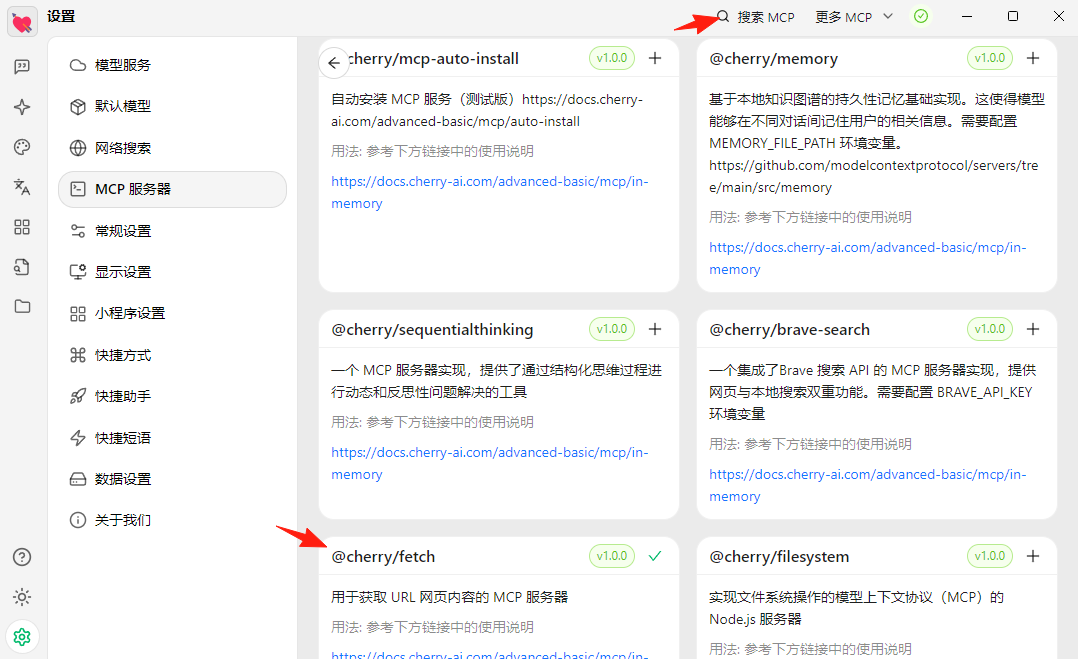Image resolution: width=1078 pixels, height=659 pixels.
Task: Select 快捷短语 settings menu item
Action: tap(173, 438)
